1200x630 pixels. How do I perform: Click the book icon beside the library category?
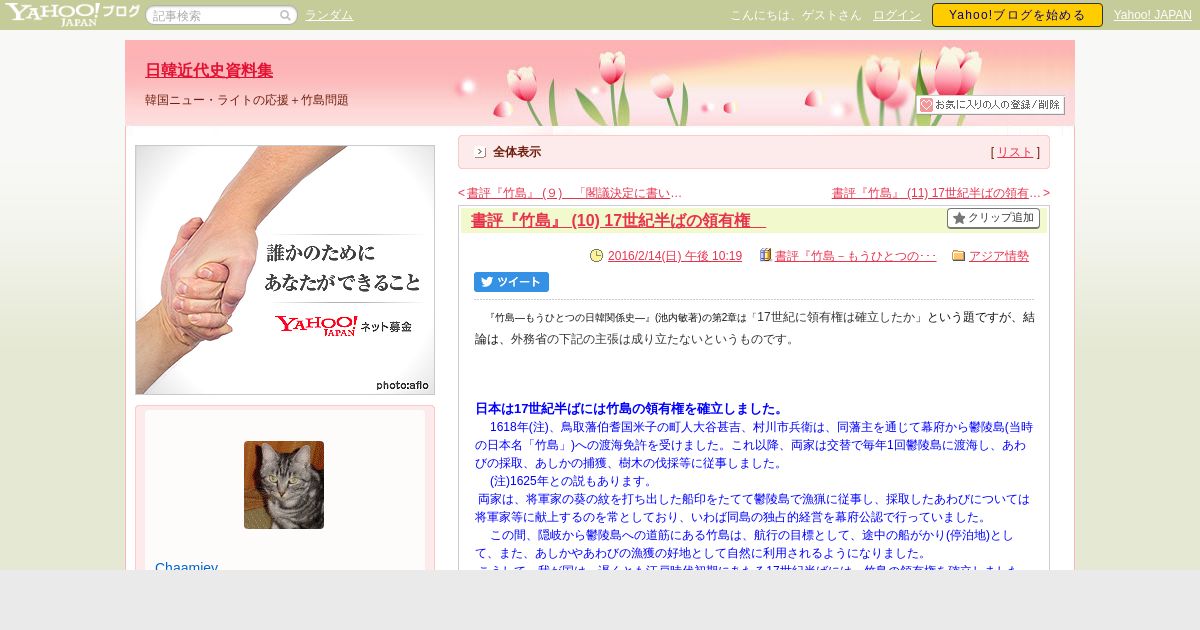[x=765, y=256]
